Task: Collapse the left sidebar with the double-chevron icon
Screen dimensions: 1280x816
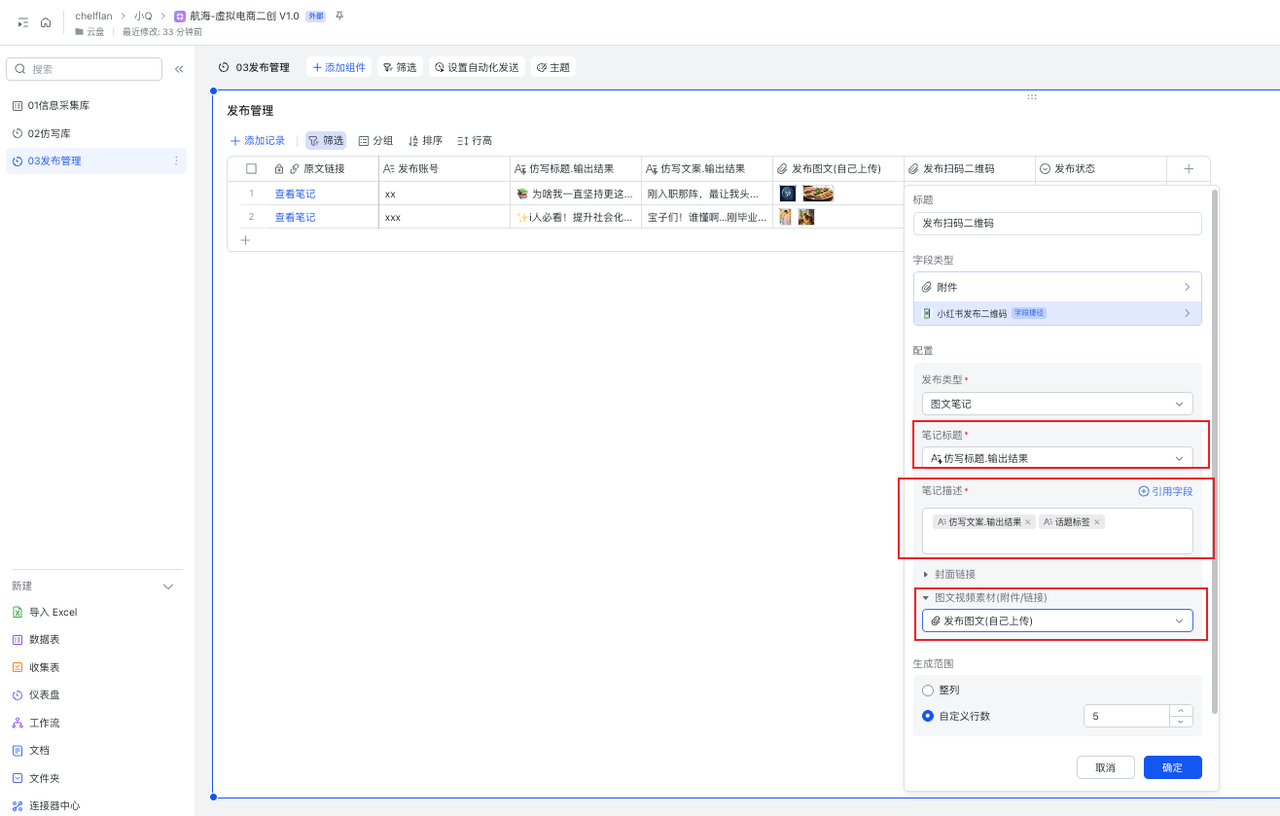Action: (179, 69)
